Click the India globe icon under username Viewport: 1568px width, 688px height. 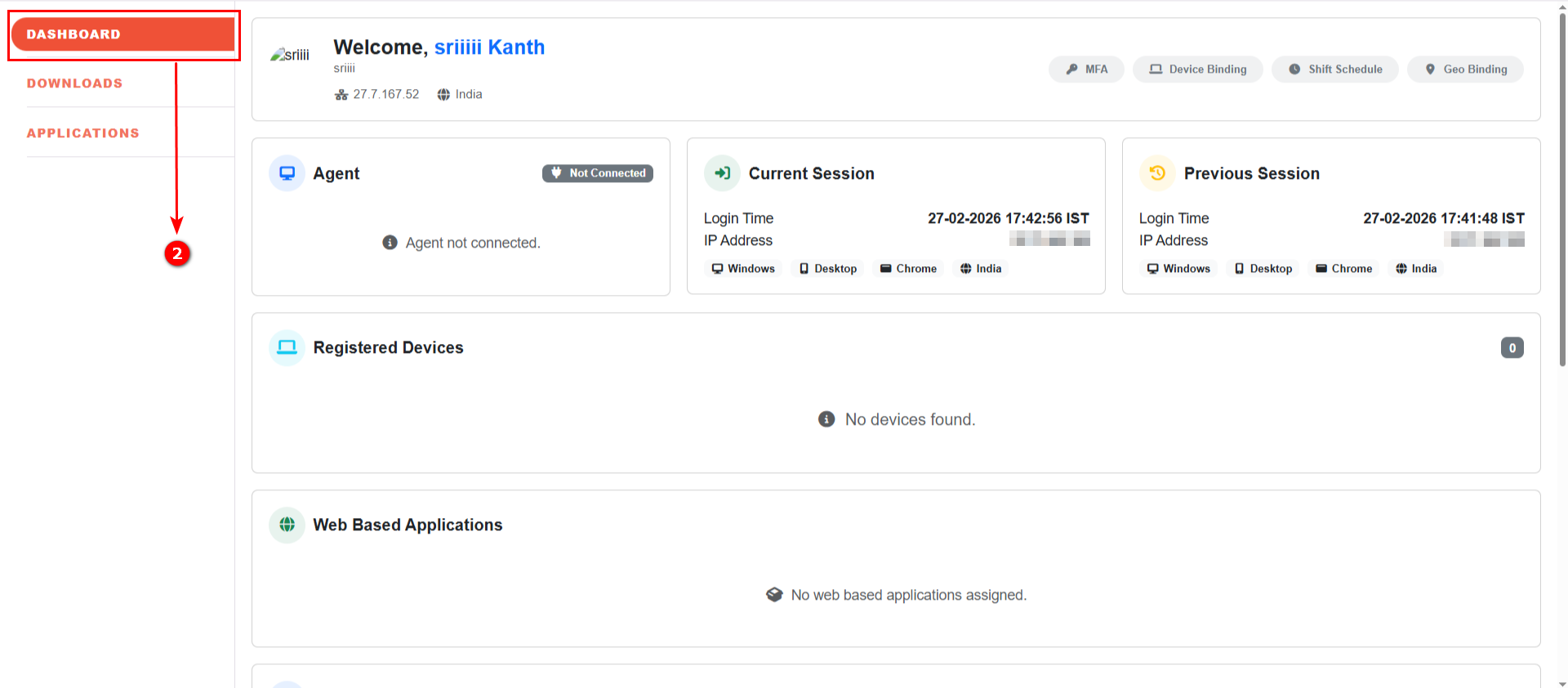(x=443, y=95)
